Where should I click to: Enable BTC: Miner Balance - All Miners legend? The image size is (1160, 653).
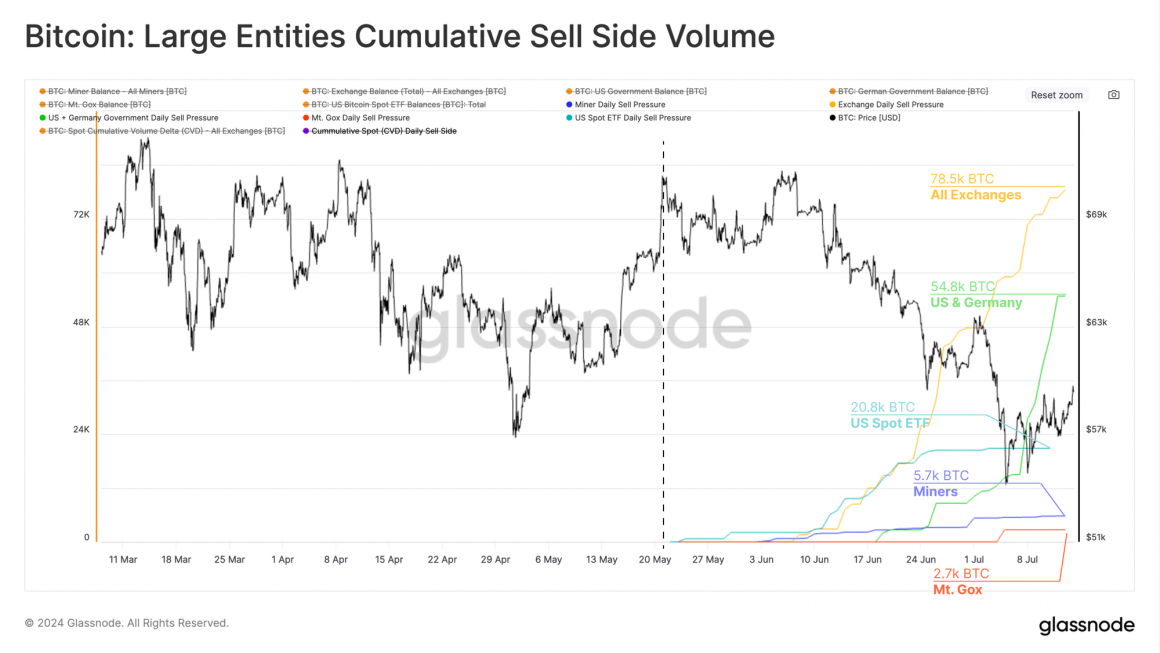pyautogui.click(x=112, y=92)
